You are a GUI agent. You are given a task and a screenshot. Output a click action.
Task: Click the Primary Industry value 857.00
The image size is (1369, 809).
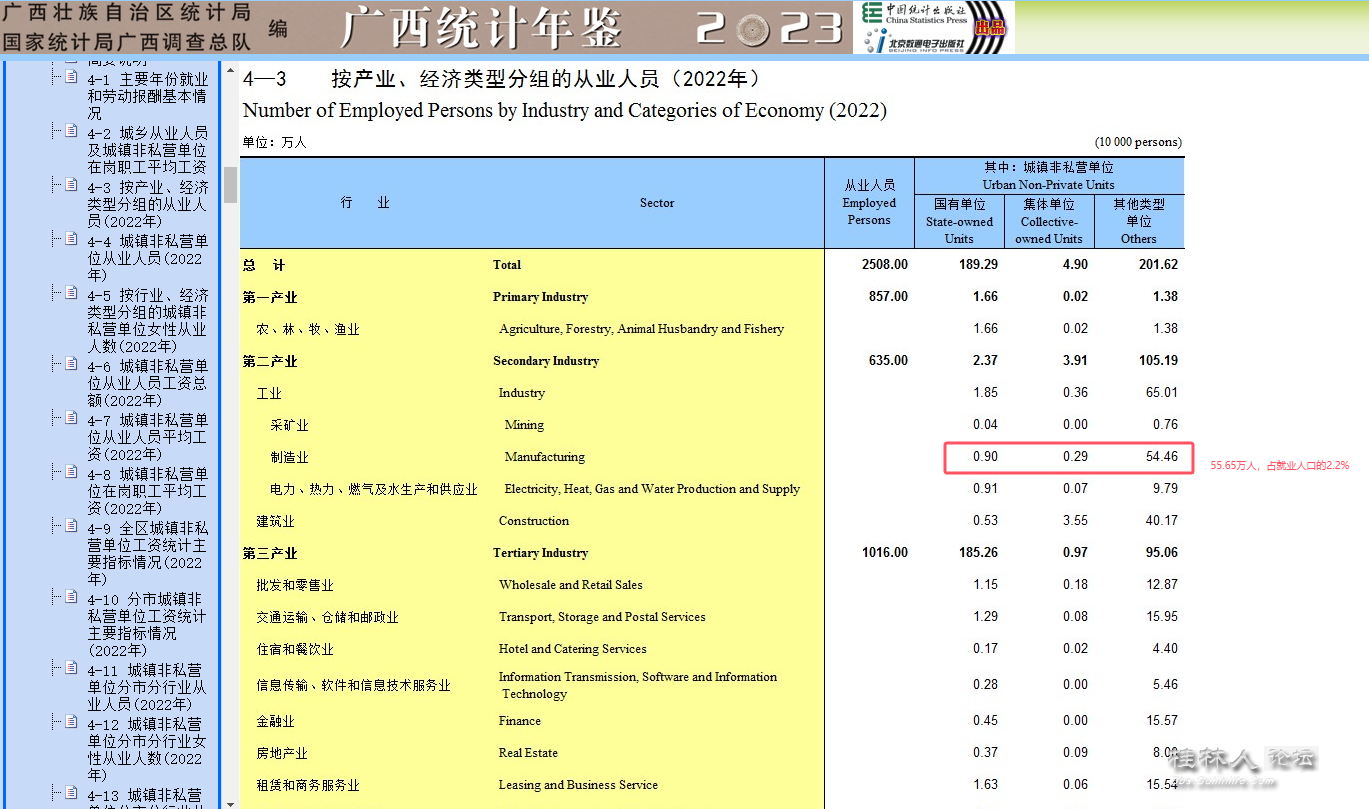(x=888, y=297)
